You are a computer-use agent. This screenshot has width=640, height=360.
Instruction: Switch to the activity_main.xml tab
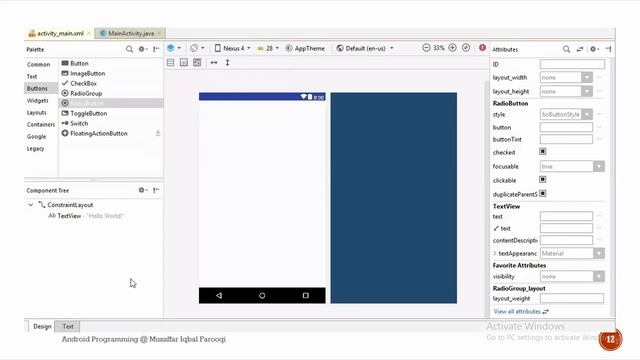click(x=60, y=33)
